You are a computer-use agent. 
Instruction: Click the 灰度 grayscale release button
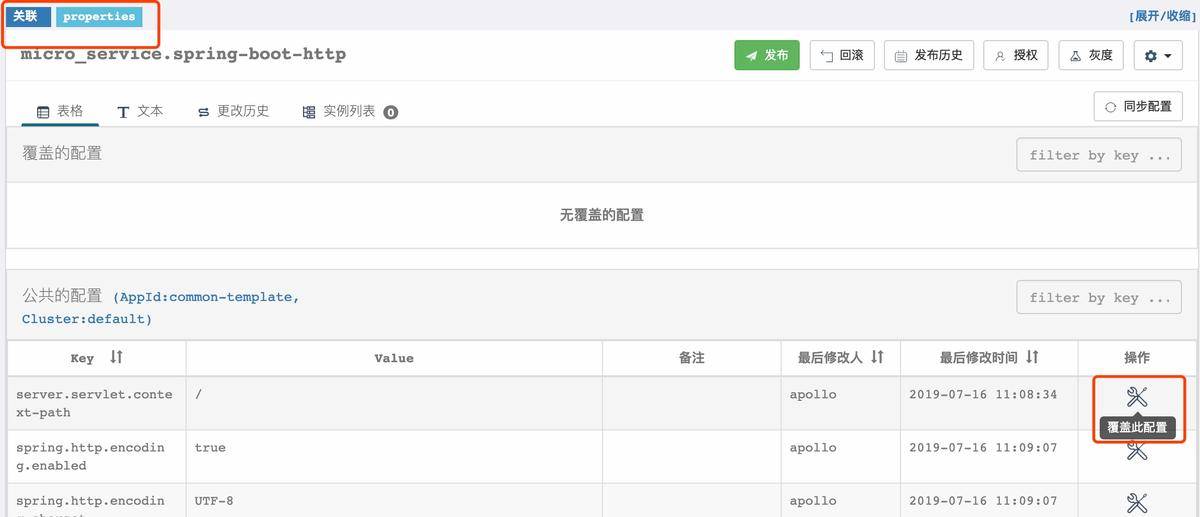(x=1091, y=55)
